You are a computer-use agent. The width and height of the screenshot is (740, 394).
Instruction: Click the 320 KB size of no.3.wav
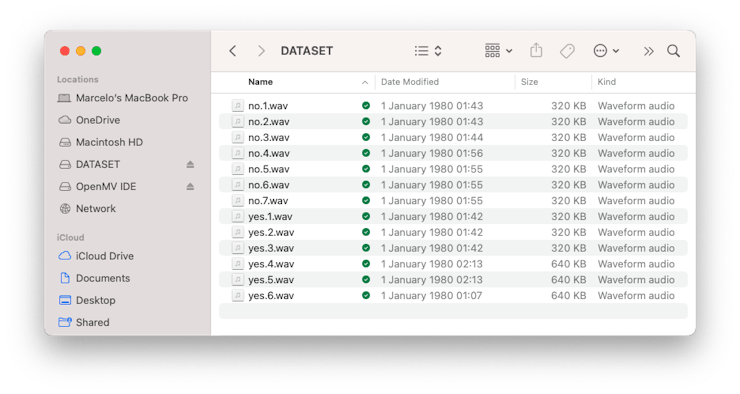pyautogui.click(x=569, y=137)
